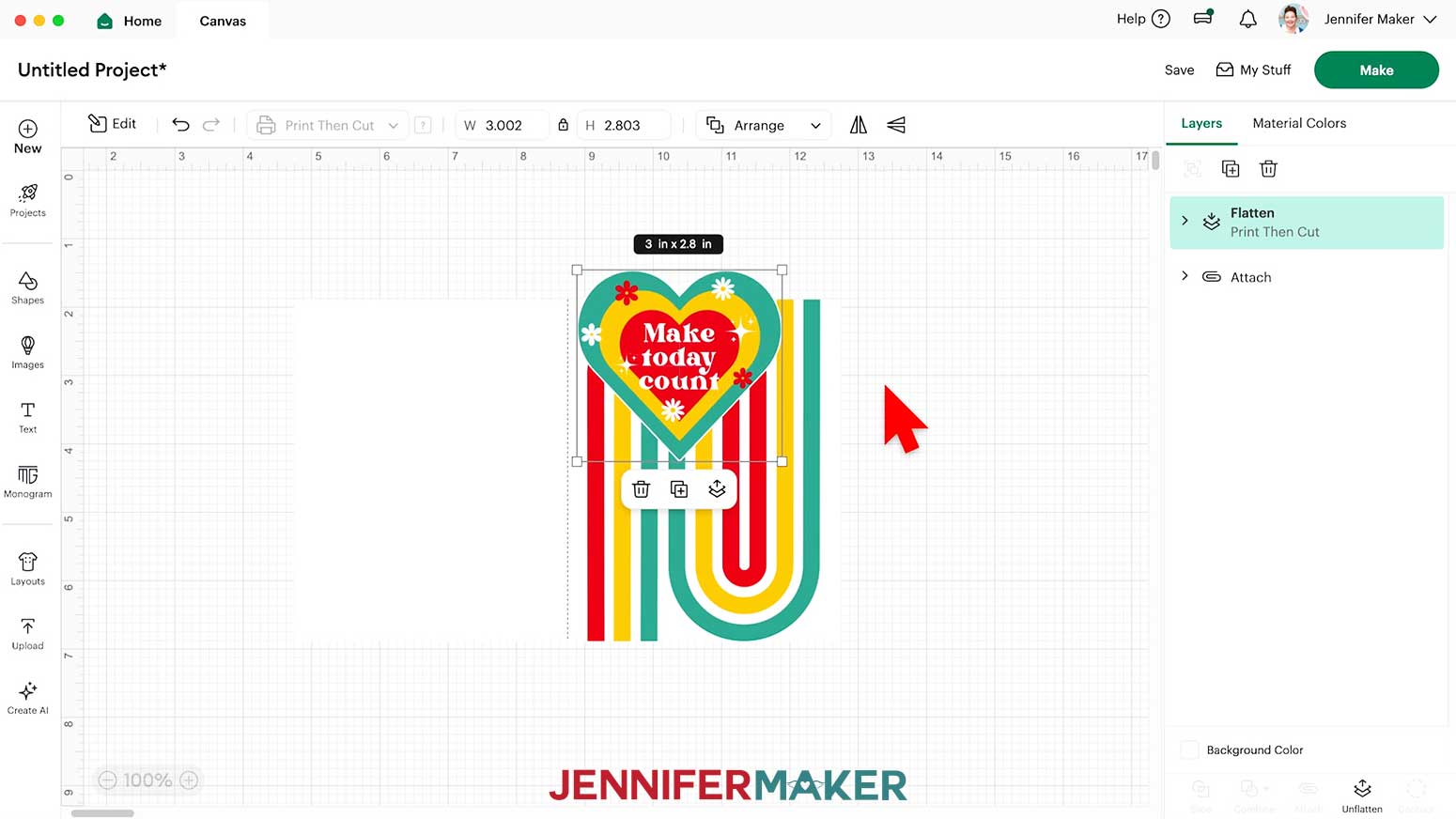This screenshot has height=819, width=1456.
Task: Select the Material Colors tab
Action: click(1299, 123)
